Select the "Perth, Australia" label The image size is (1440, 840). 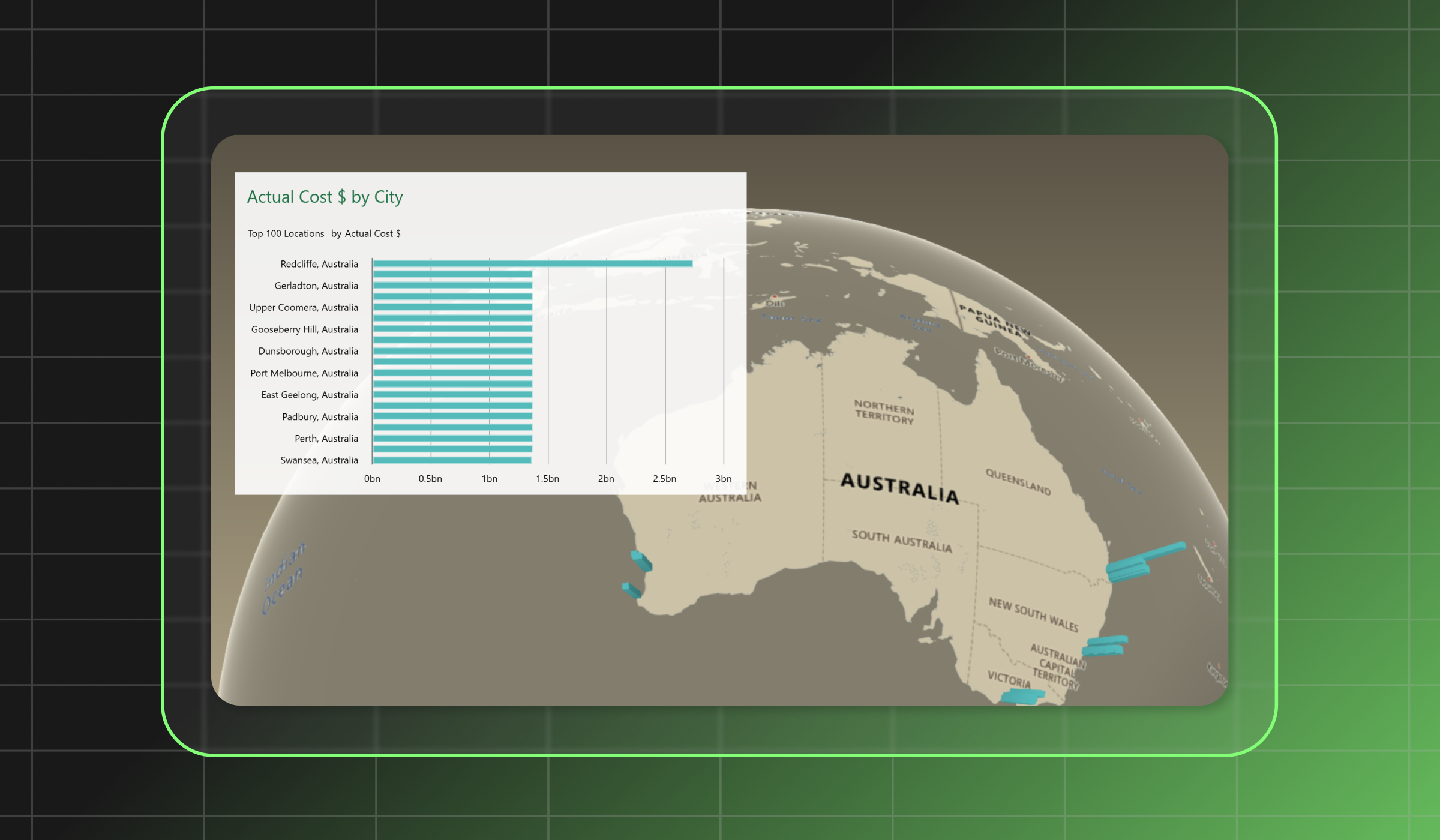(x=326, y=439)
